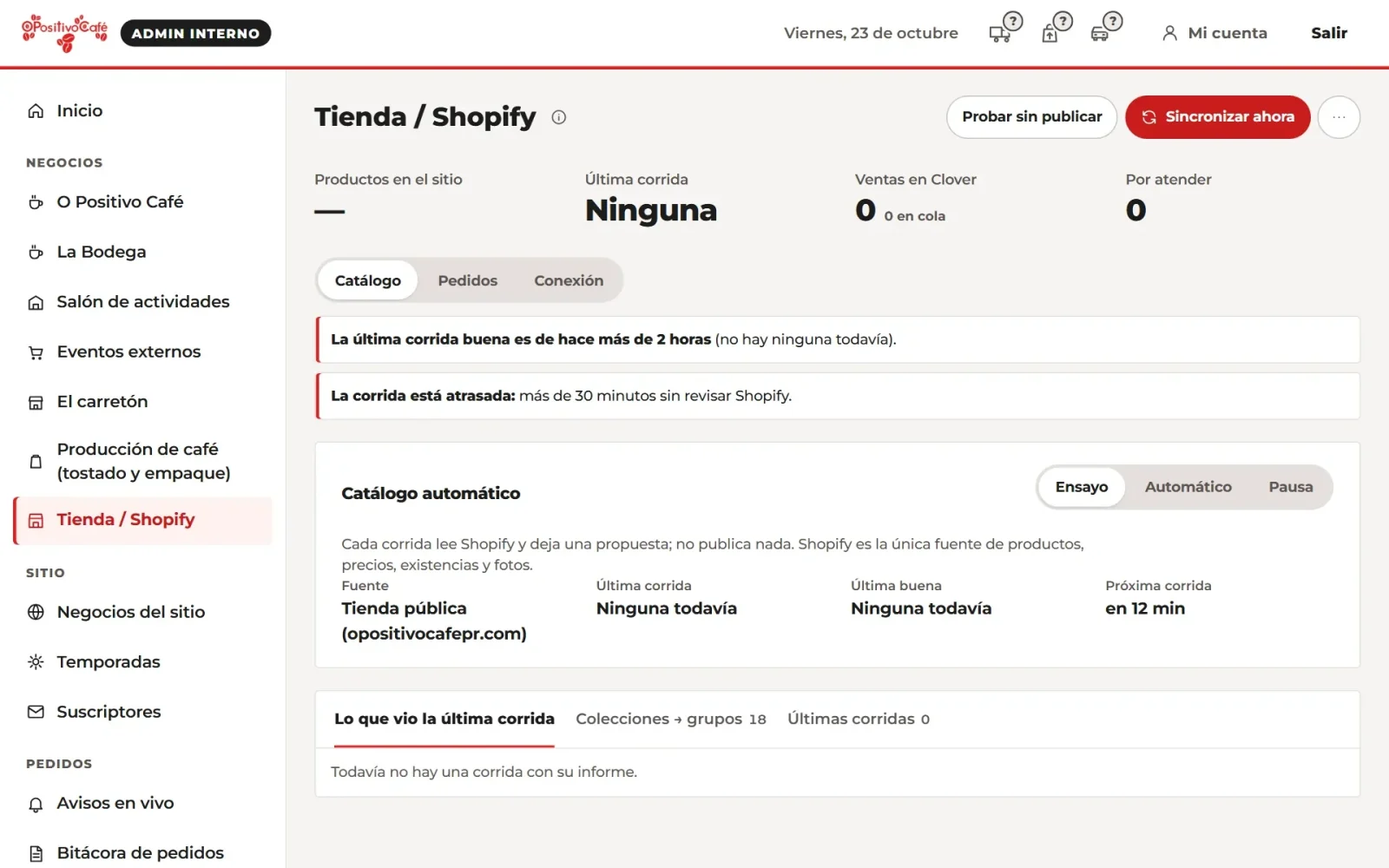This screenshot has width=1389, height=868.
Task: Open Salón de actividades section
Action: pos(142,301)
